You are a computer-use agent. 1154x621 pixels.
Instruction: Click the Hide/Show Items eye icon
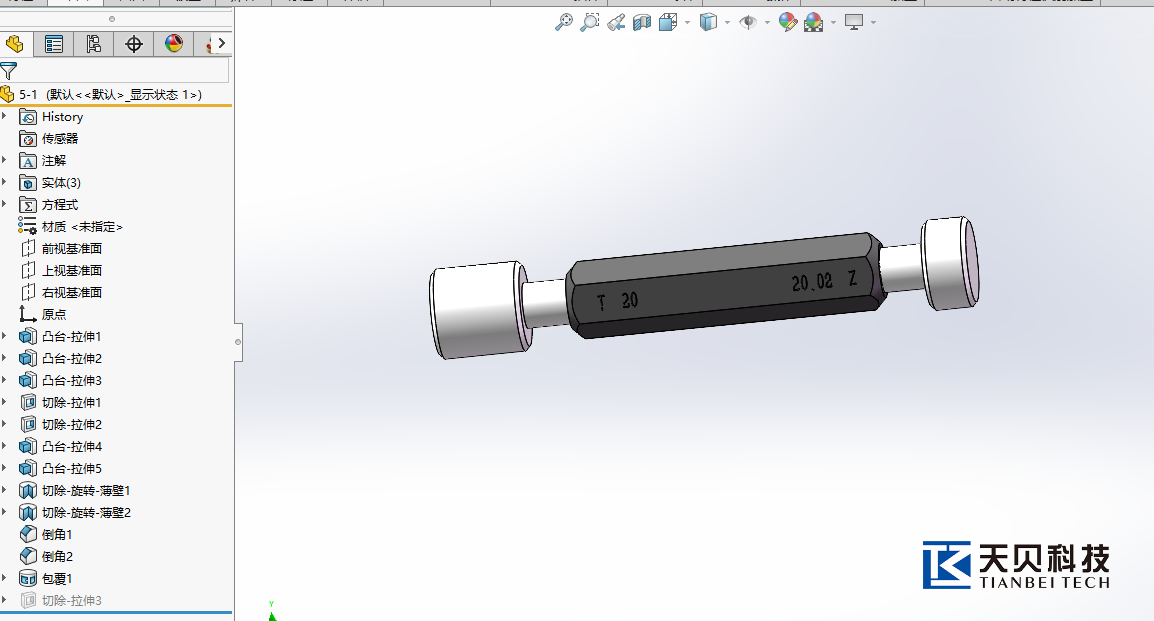click(x=748, y=22)
